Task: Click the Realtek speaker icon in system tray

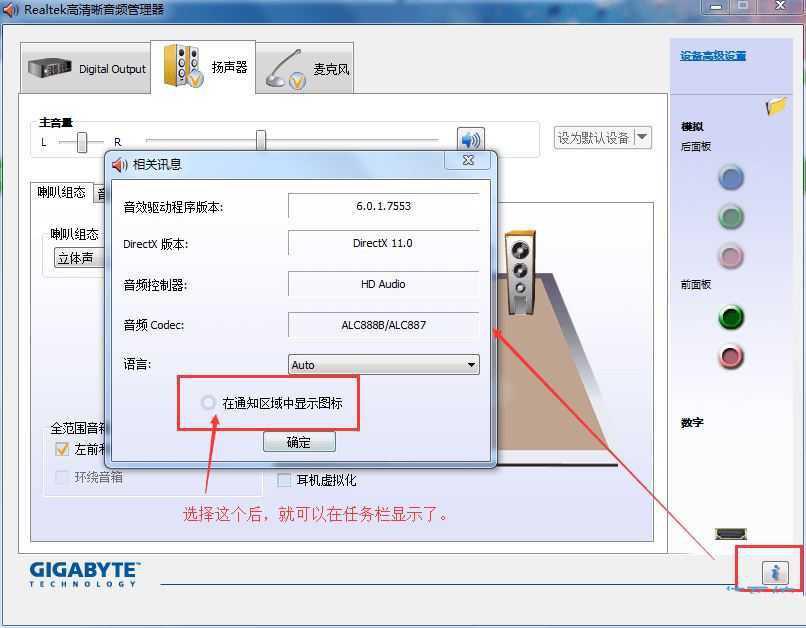Action: (773, 572)
